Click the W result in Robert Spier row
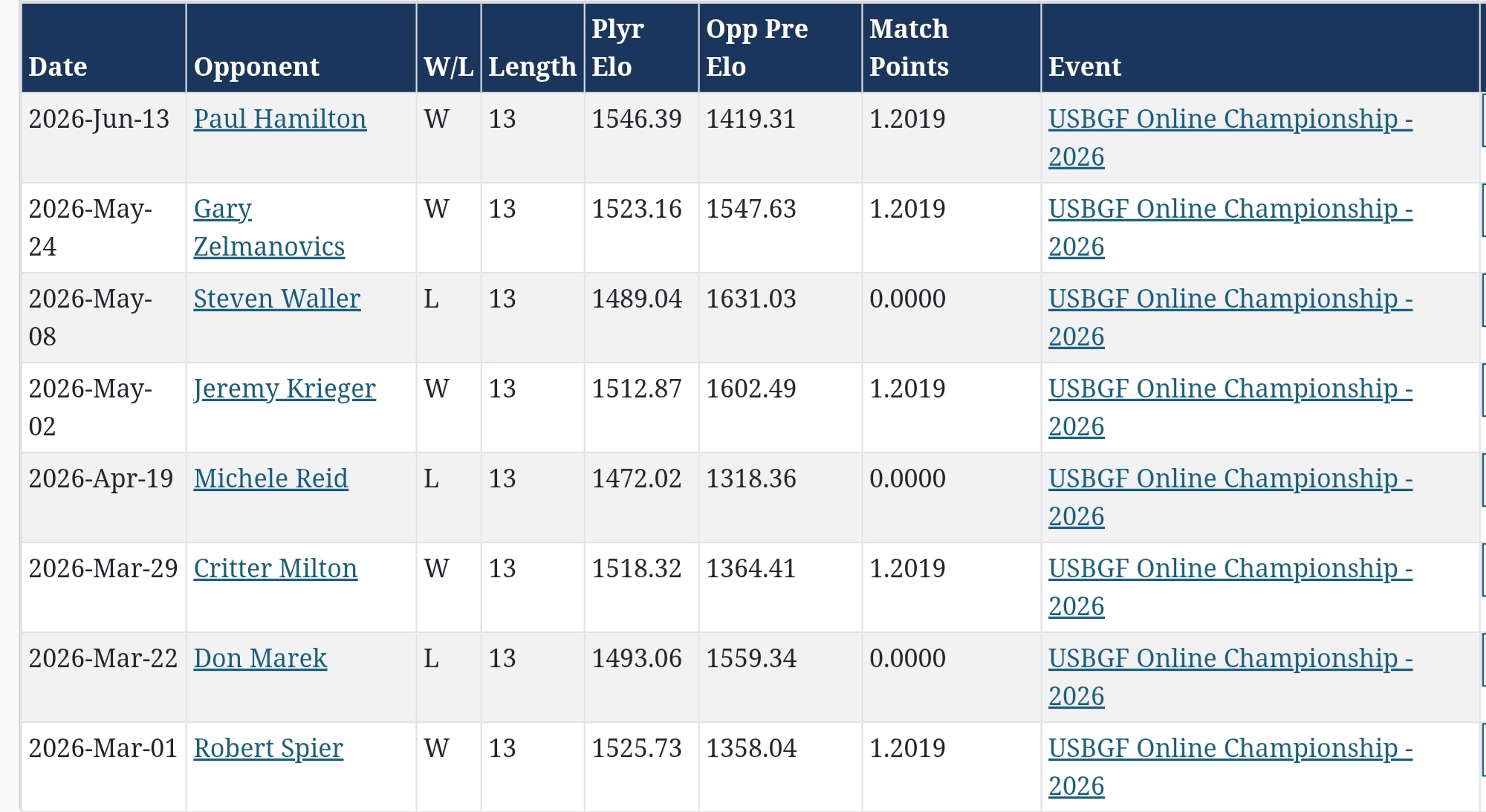The image size is (1486, 812). [x=437, y=748]
